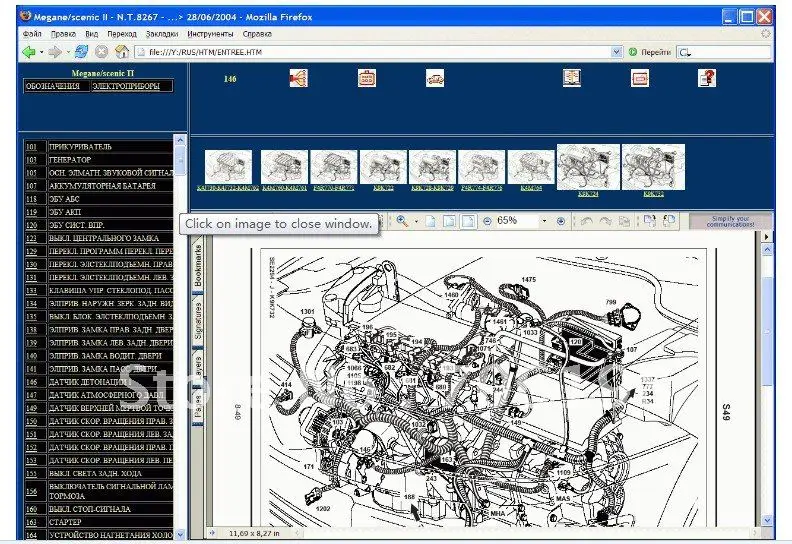Viewport: 792px width, 544px height.
Task: Click the Перейти go button
Action: [x=650, y=52]
